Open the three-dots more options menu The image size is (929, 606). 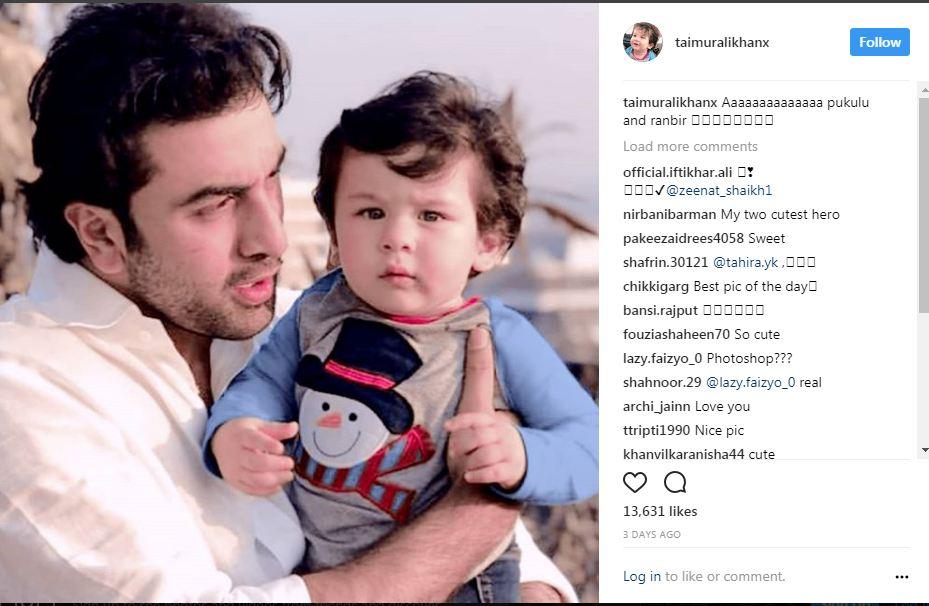[902, 577]
